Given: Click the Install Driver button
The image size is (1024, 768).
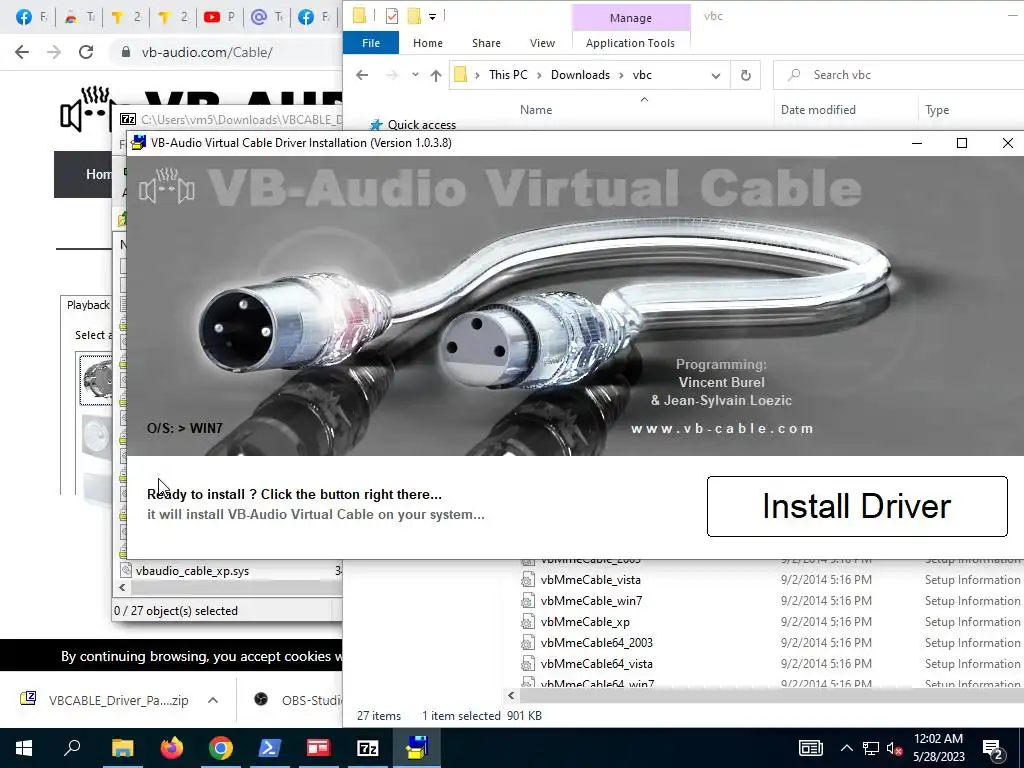Looking at the screenshot, I should coord(857,506).
